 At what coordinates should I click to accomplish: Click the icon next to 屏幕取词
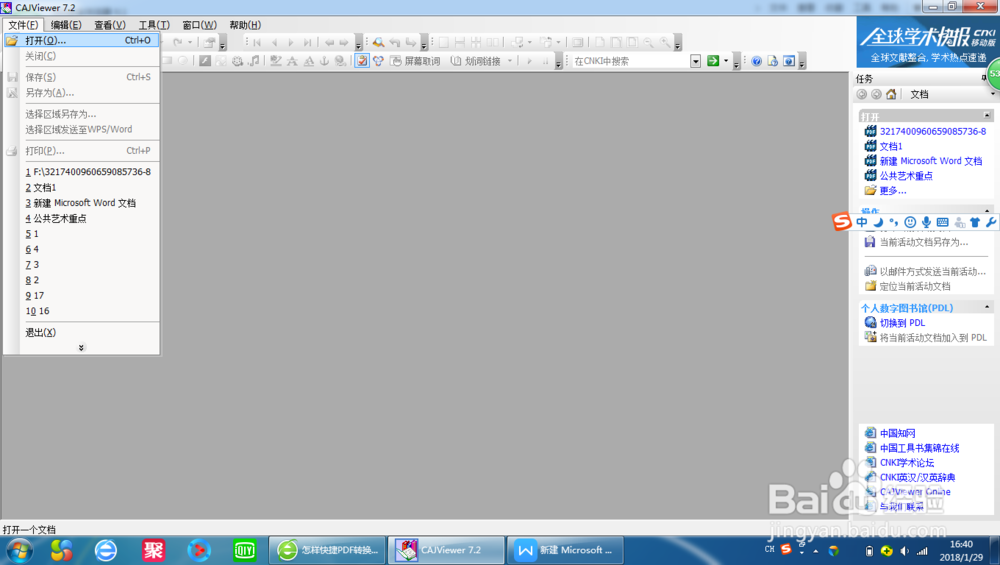(395, 61)
